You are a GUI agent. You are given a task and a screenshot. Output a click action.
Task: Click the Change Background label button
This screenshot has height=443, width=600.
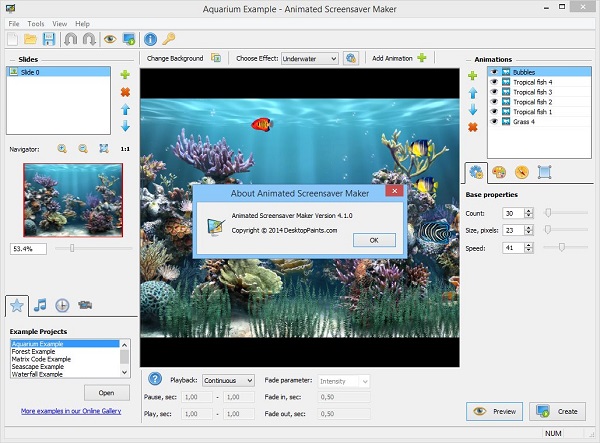tap(175, 58)
